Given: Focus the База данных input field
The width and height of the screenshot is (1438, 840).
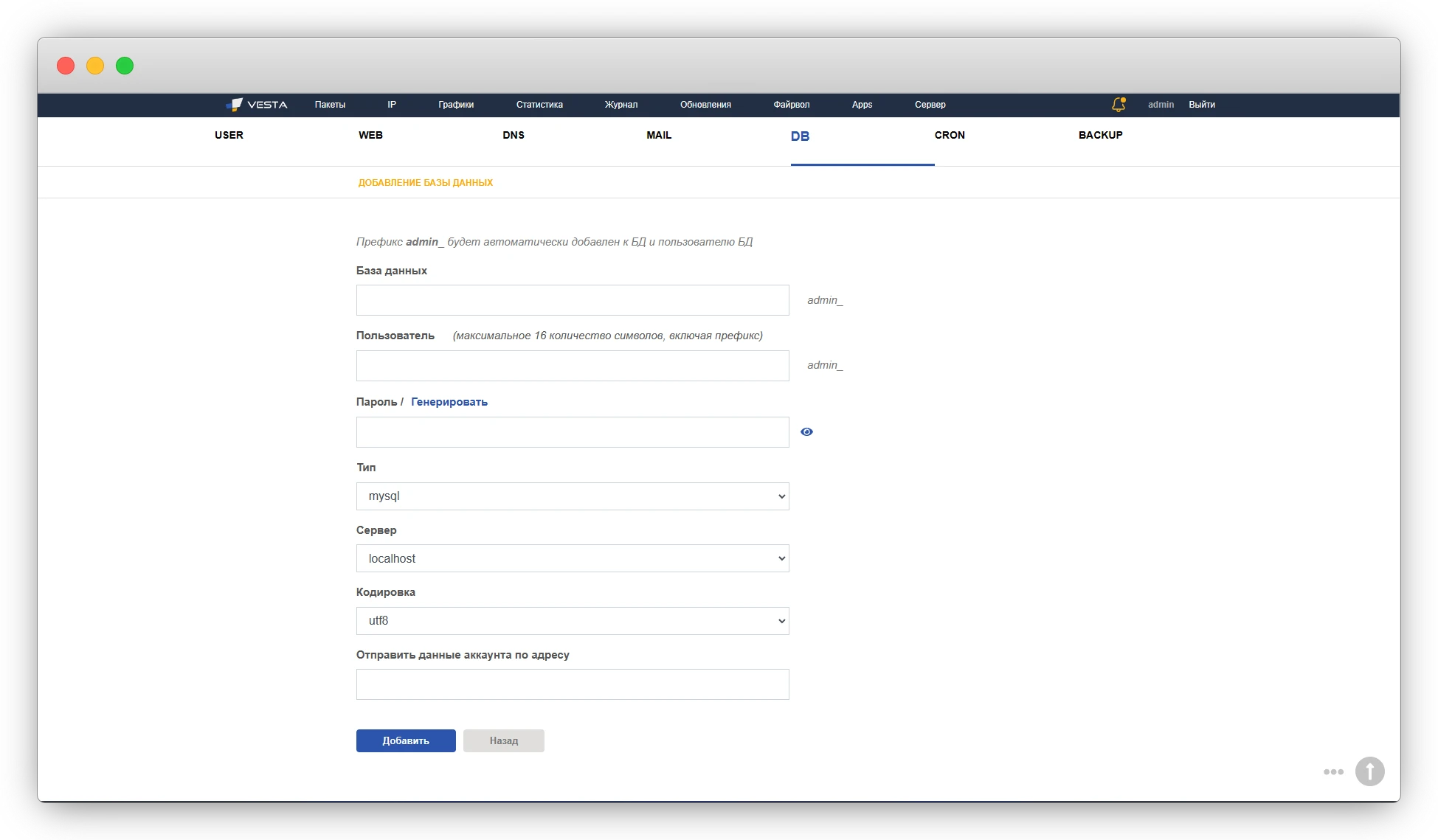Looking at the screenshot, I should tap(572, 300).
